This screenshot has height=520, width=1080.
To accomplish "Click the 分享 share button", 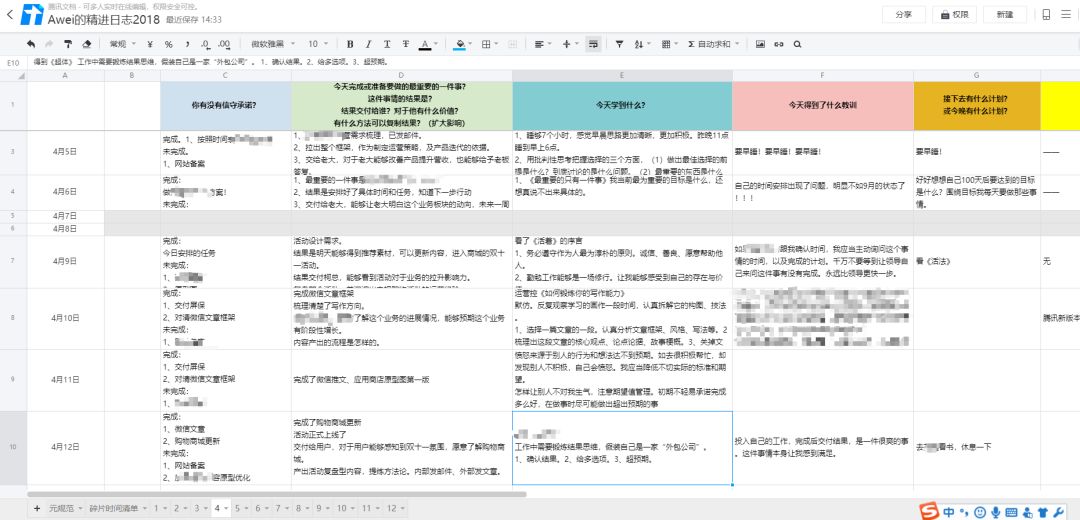I will click(904, 14).
